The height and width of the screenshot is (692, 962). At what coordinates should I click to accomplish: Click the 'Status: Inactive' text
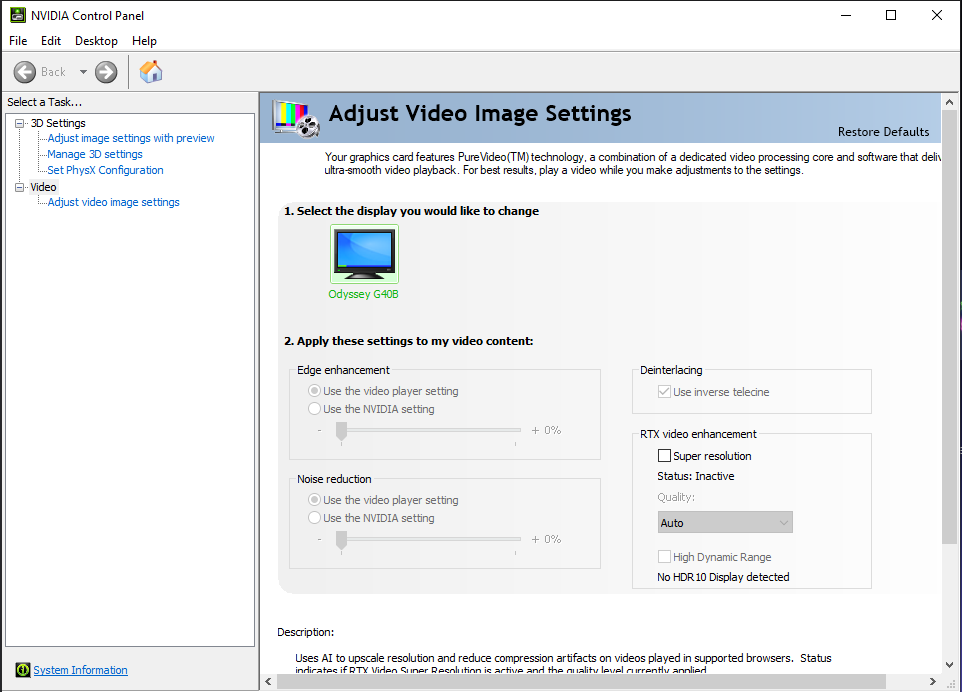click(x=696, y=476)
